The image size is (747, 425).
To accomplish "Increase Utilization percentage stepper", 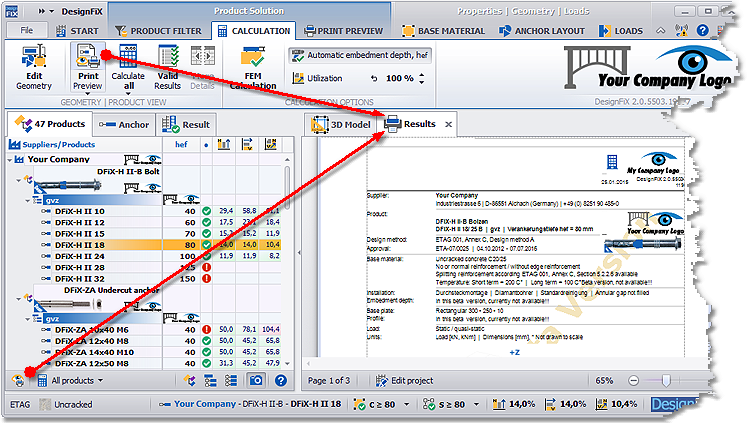I will tap(422, 75).
